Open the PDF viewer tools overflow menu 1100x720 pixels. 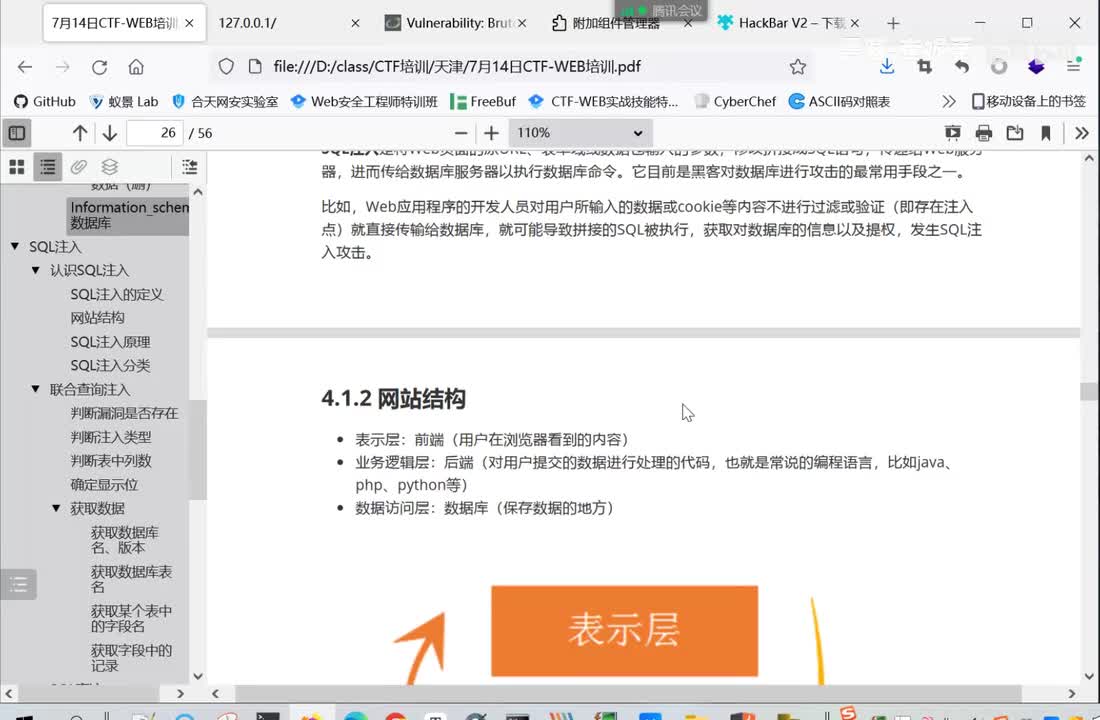pyautogui.click(x=1082, y=133)
